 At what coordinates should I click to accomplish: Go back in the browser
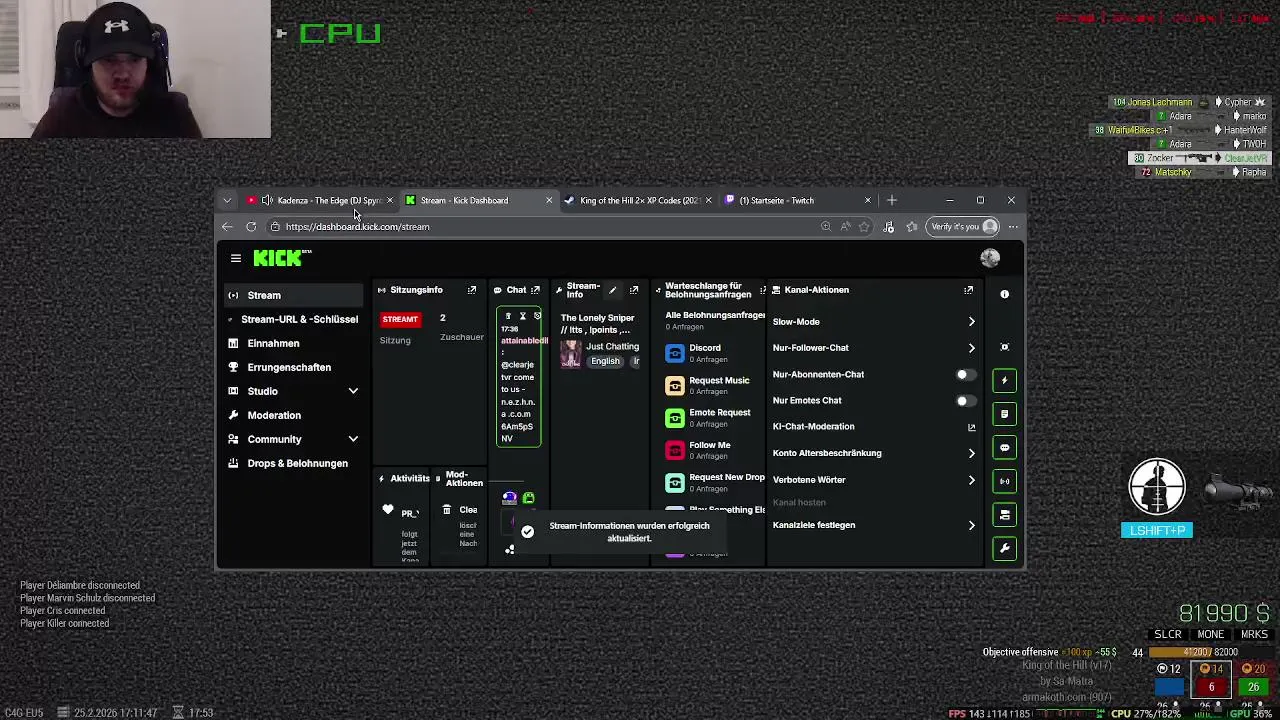[x=227, y=227]
